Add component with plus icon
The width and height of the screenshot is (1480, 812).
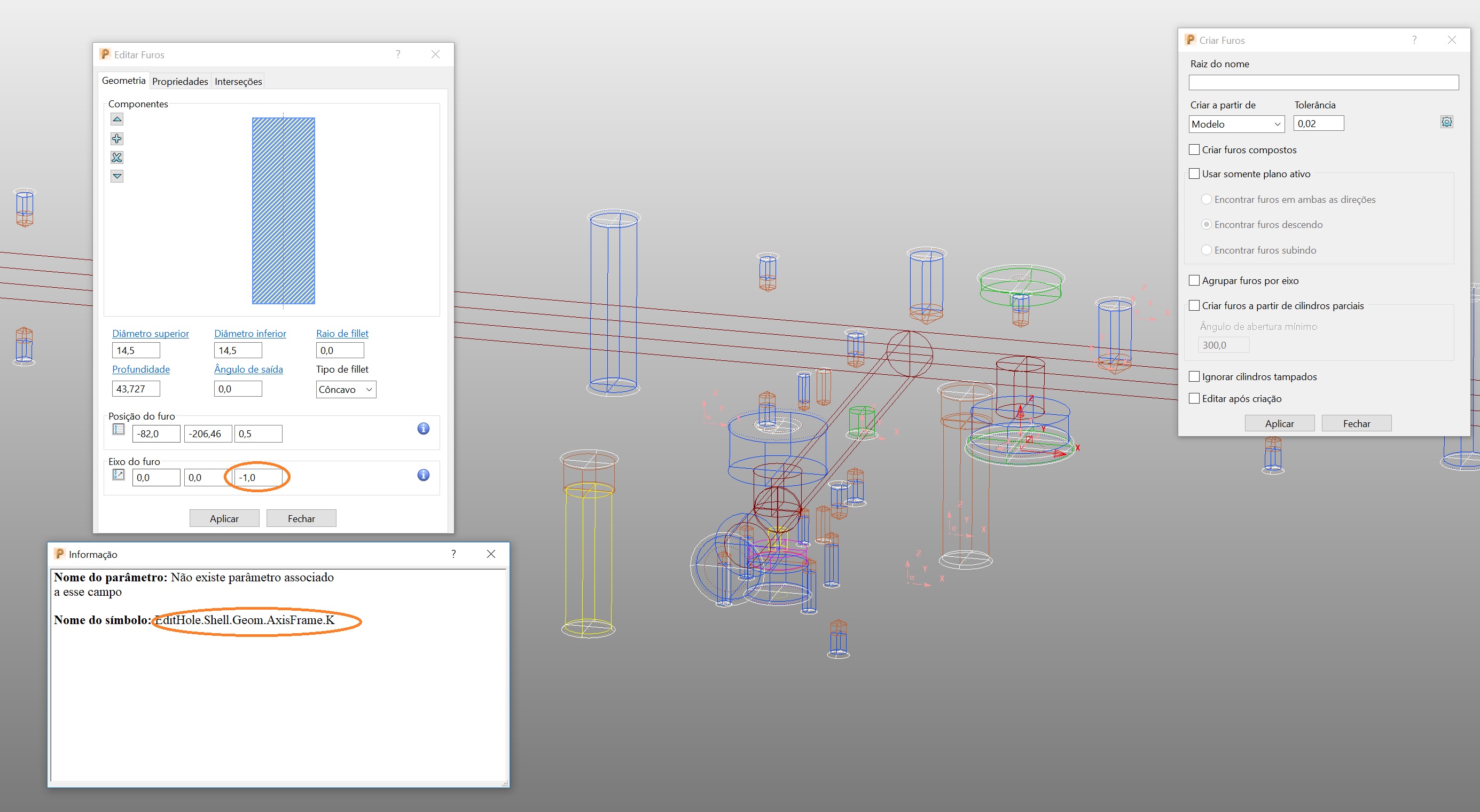pos(116,138)
